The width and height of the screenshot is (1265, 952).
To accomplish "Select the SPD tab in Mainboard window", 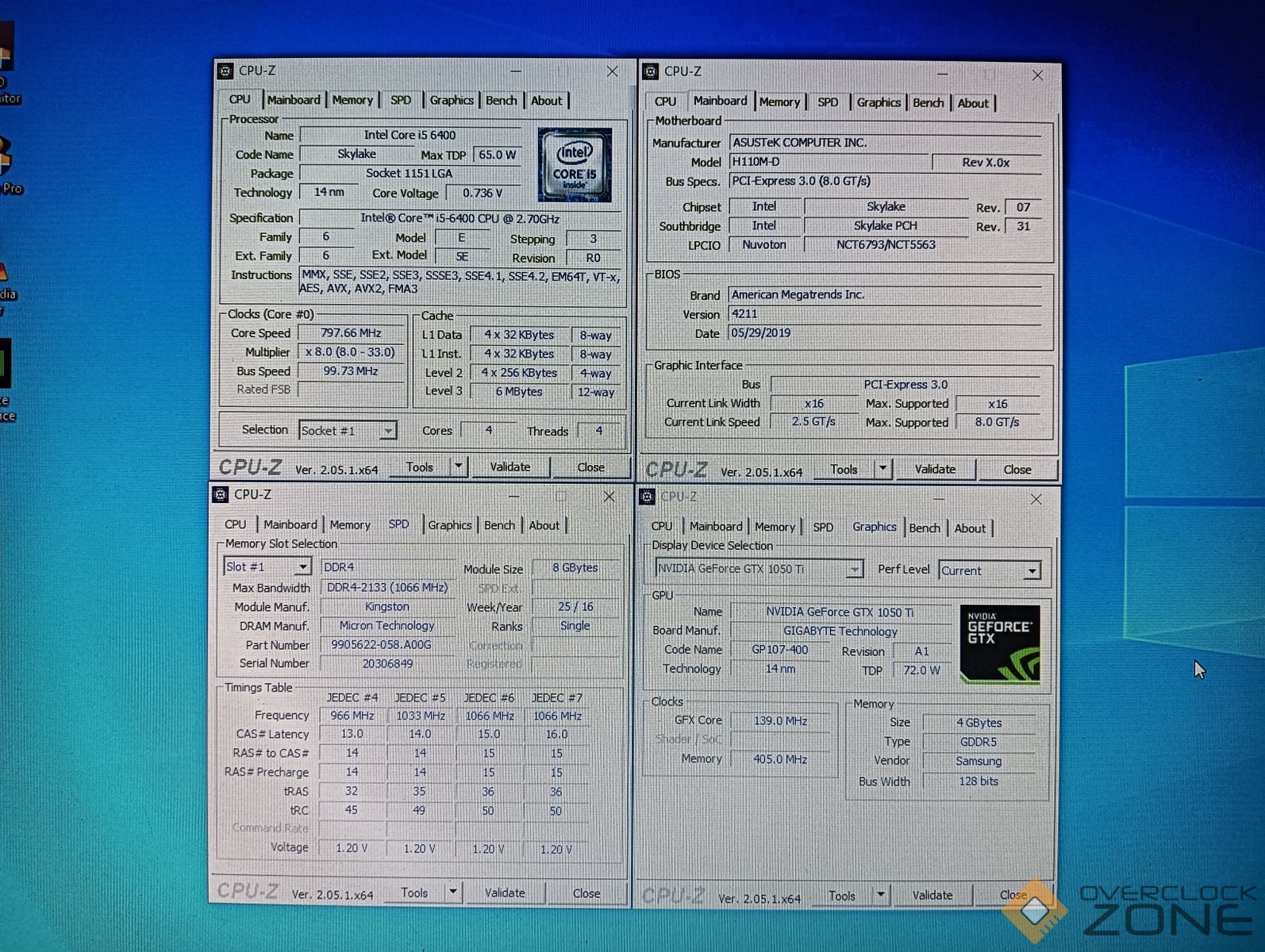I will tap(828, 102).
